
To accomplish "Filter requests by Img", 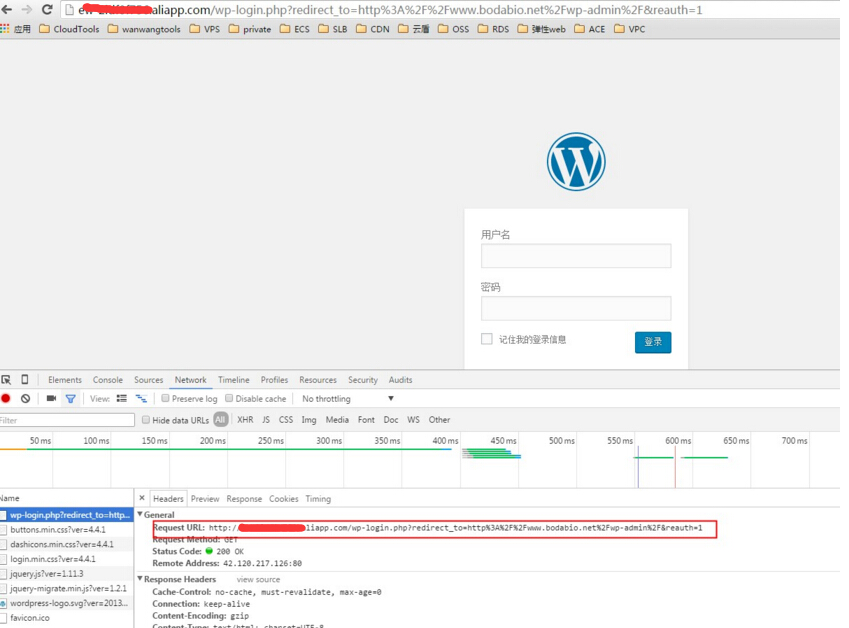I will (x=309, y=420).
